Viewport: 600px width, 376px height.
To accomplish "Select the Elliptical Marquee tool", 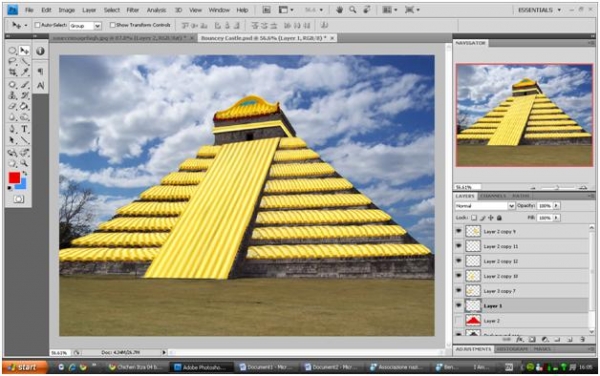I will click(x=12, y=51).
